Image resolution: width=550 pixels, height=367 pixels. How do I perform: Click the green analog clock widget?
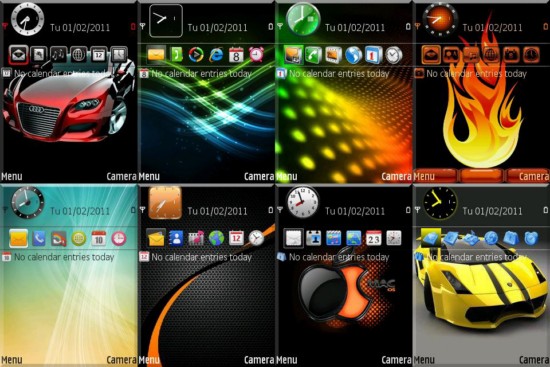[x=303, y=19]
